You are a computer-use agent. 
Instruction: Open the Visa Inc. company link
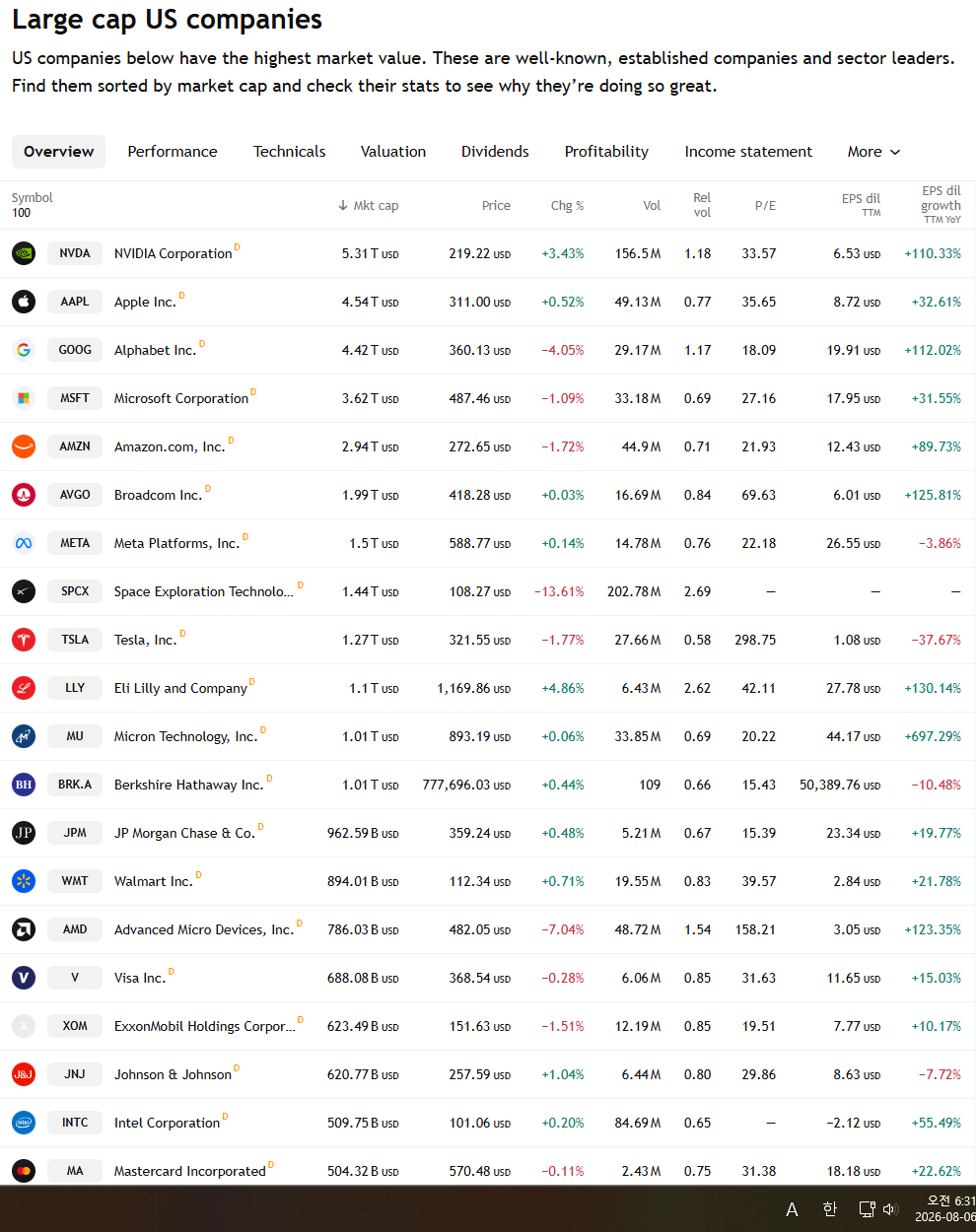point(140,978)
